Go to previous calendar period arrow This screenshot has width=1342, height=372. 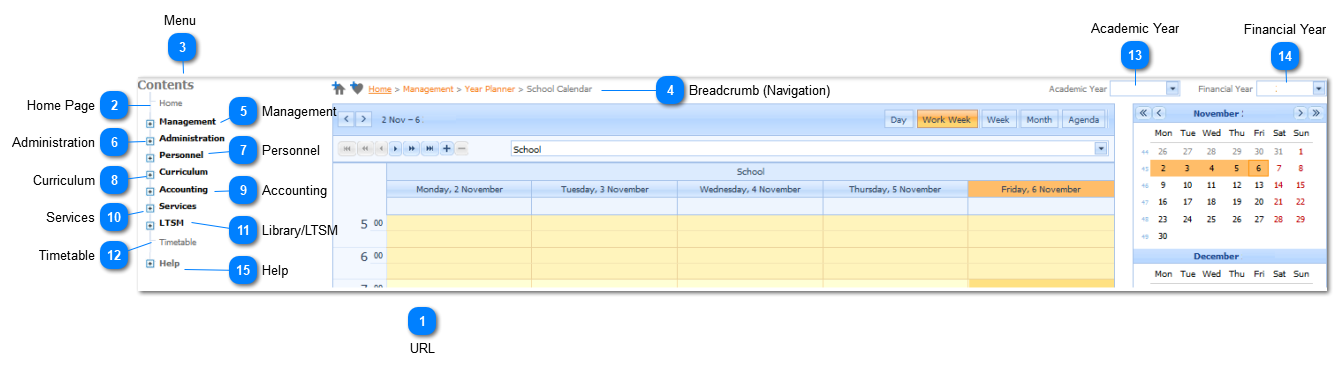pos(347,119)
